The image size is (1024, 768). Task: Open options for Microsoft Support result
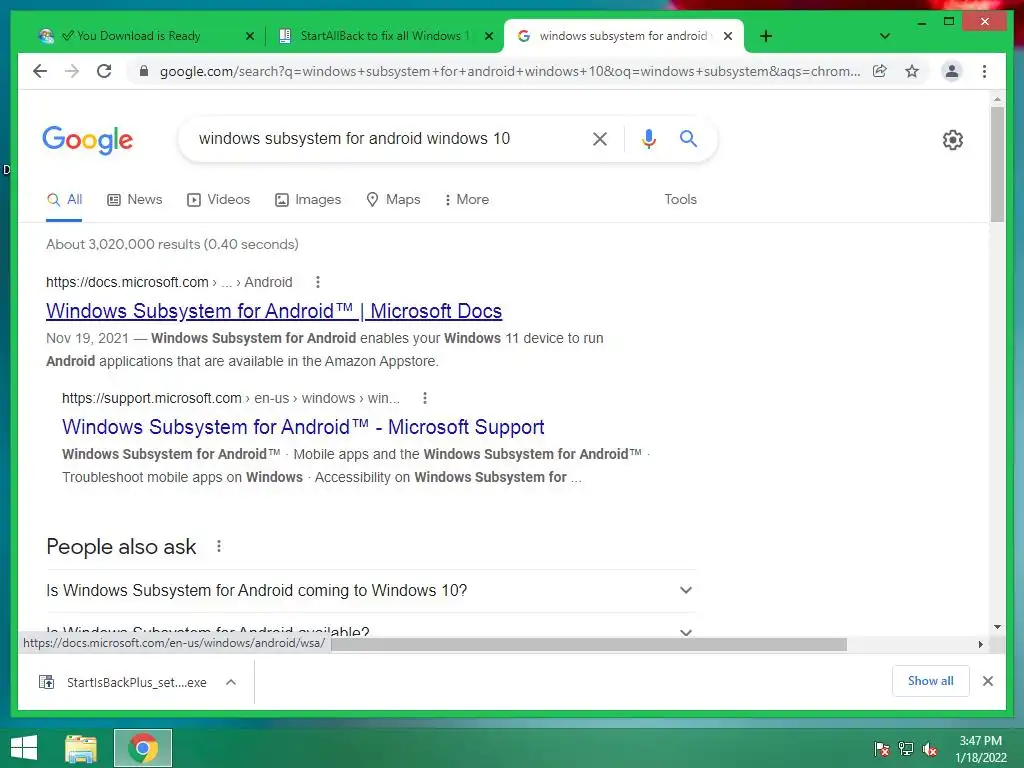pos(424,398)
